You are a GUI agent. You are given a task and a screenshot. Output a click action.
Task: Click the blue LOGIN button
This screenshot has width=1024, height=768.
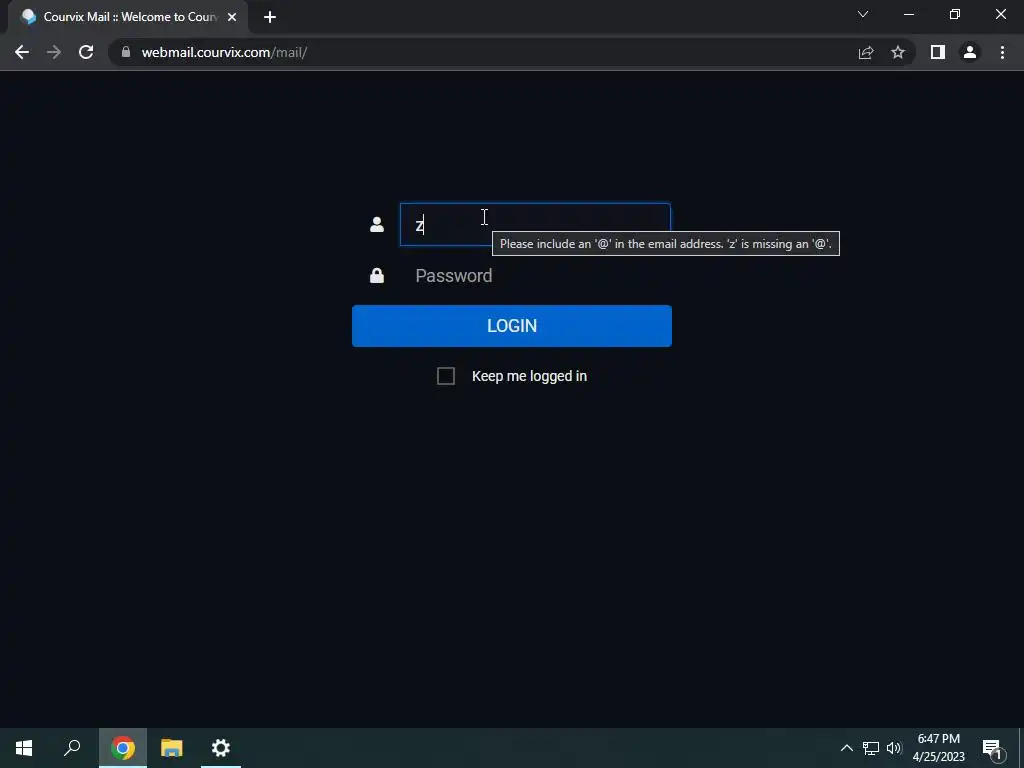tap(511, 326)
